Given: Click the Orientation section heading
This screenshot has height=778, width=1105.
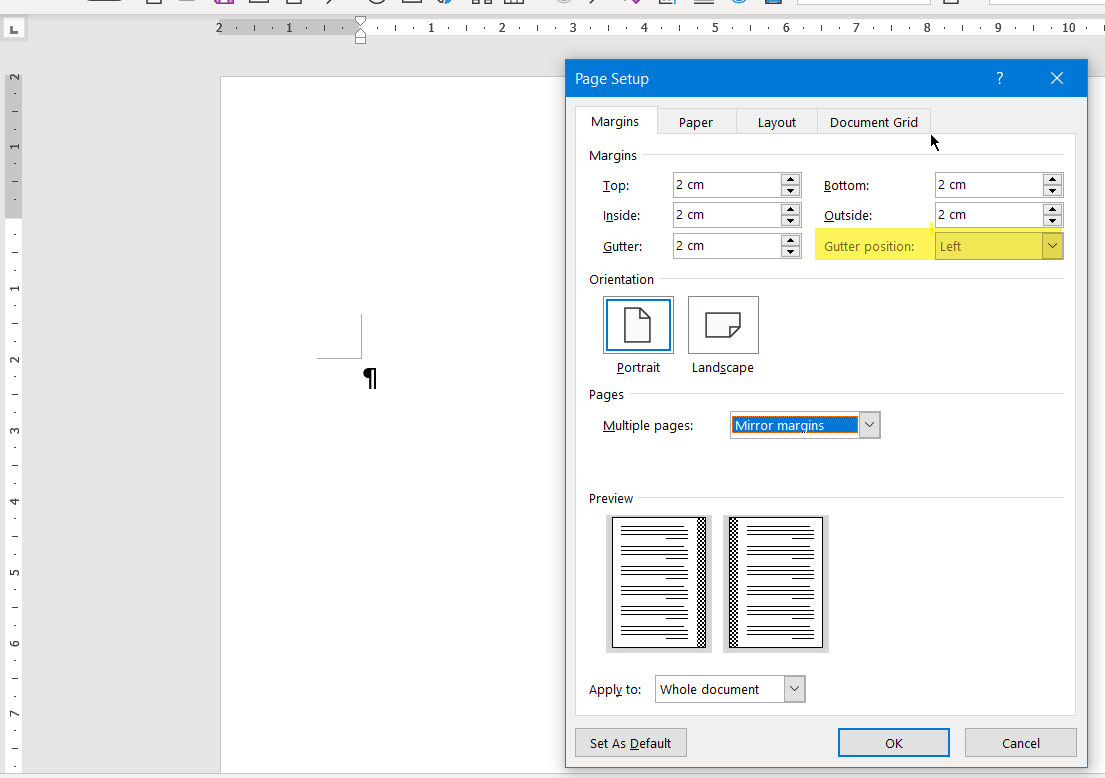Looking at the screenshot, I should 622,279.
